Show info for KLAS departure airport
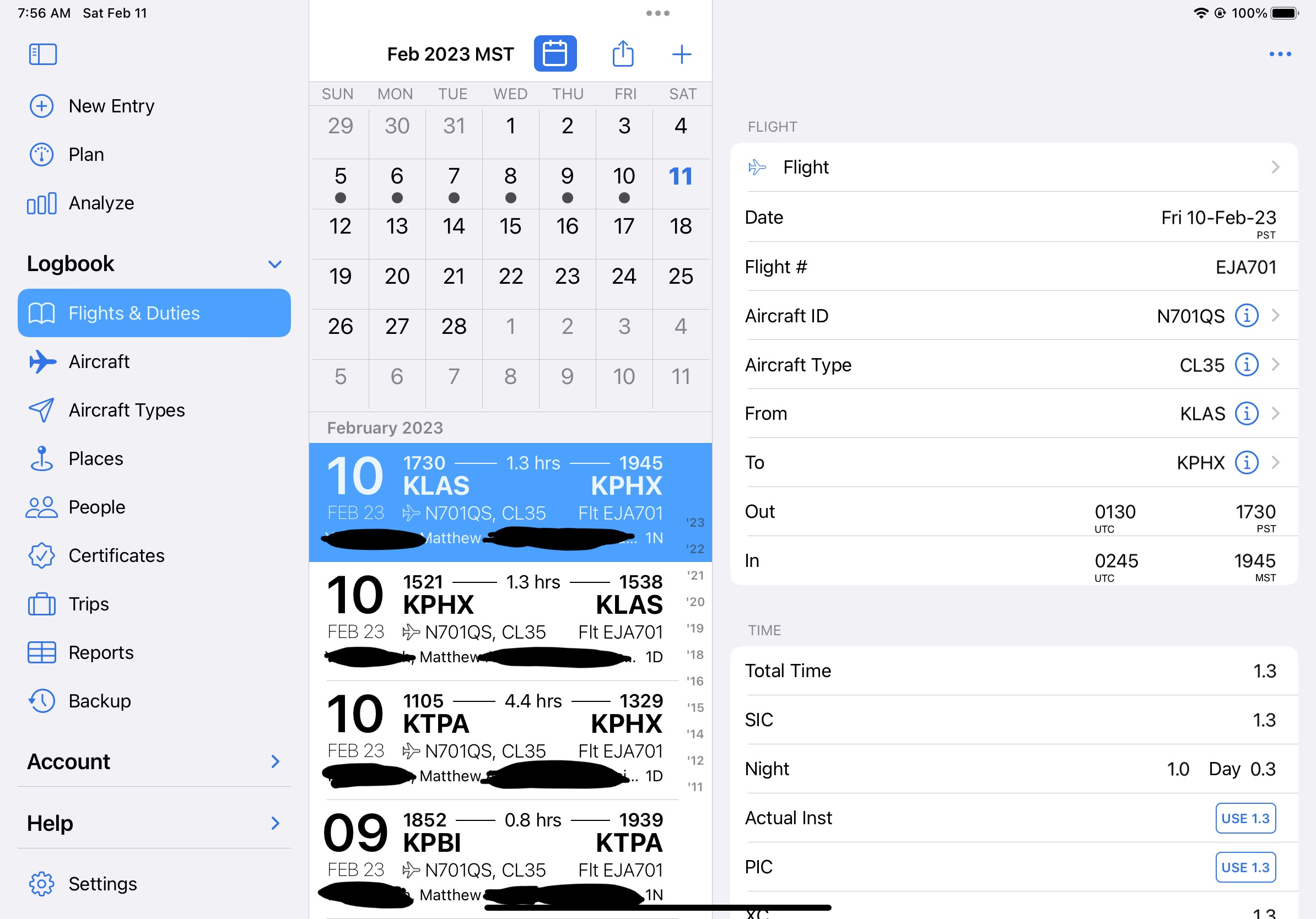Screen dimensions: 1316x919 point(1246,414)
